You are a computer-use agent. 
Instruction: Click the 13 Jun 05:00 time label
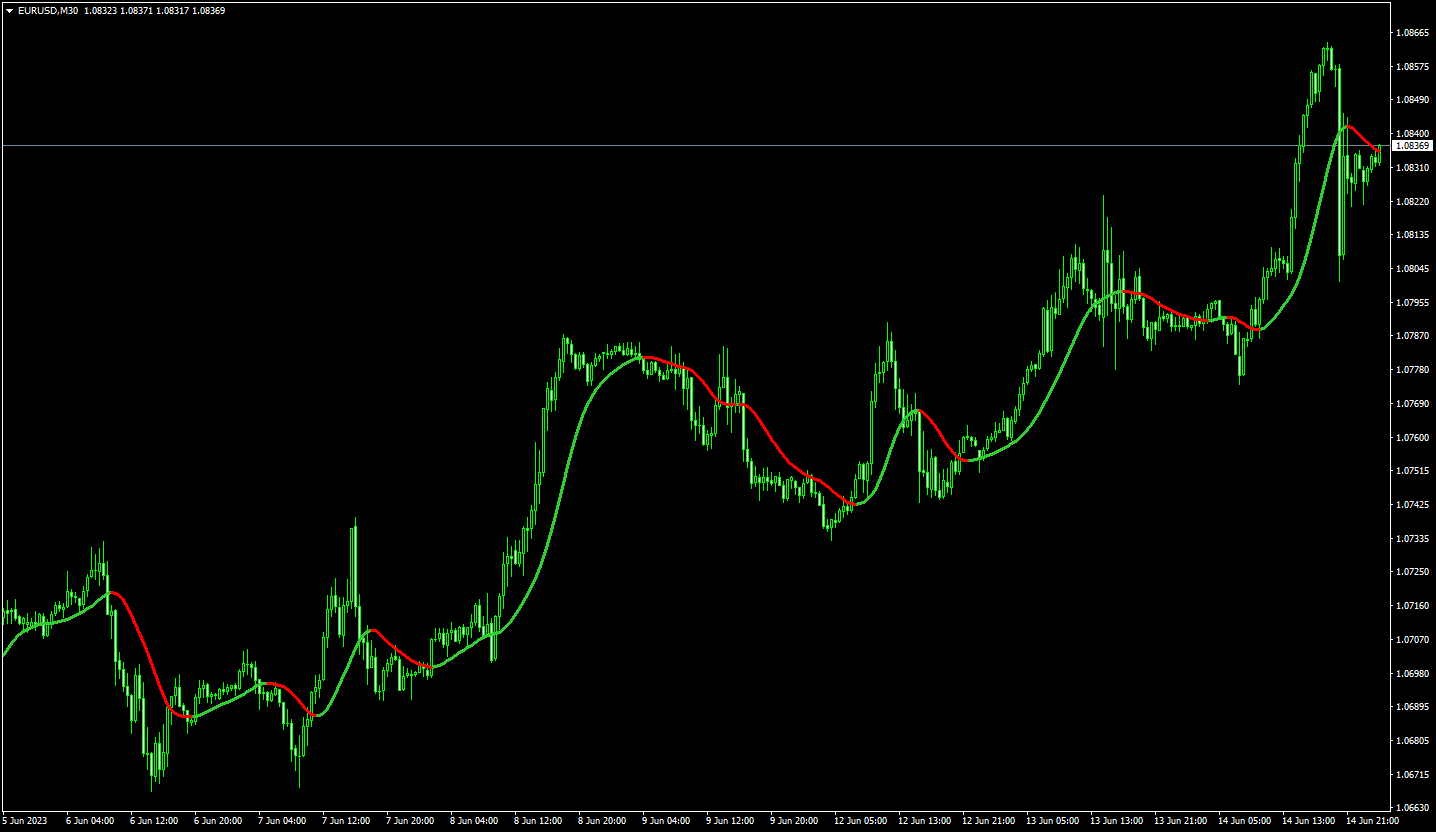(1052, 821)
